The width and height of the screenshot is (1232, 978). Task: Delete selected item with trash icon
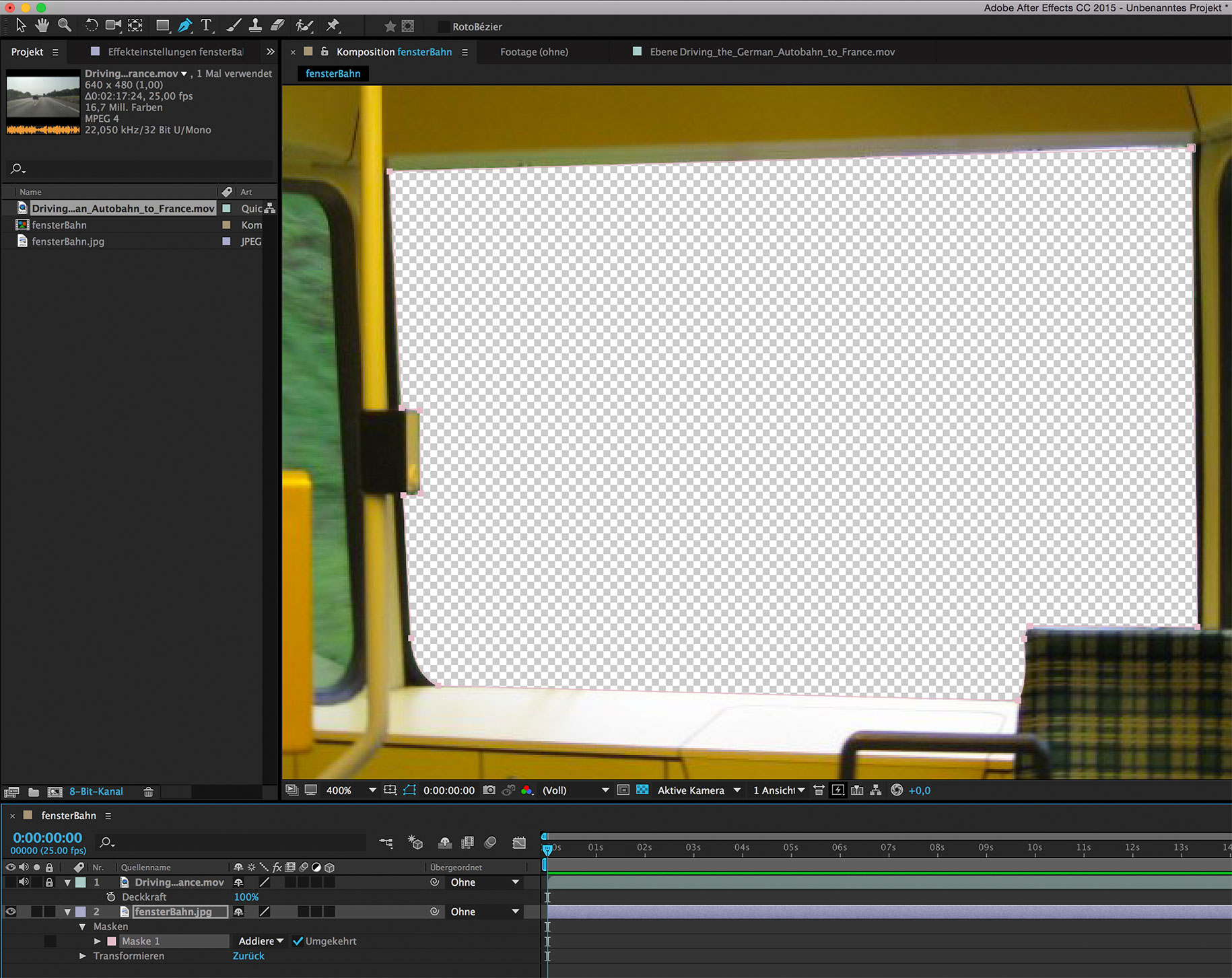pos(148,792)
